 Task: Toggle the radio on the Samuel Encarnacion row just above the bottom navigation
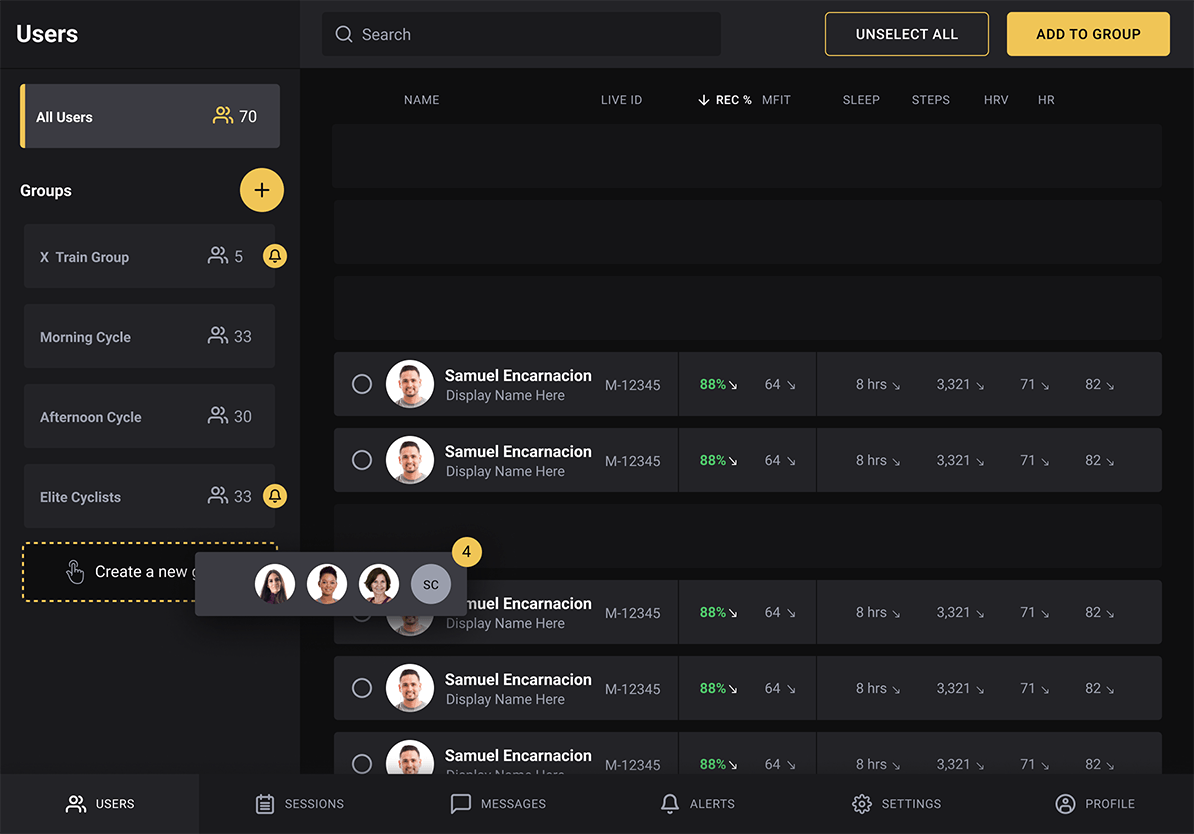coord(362,763)
